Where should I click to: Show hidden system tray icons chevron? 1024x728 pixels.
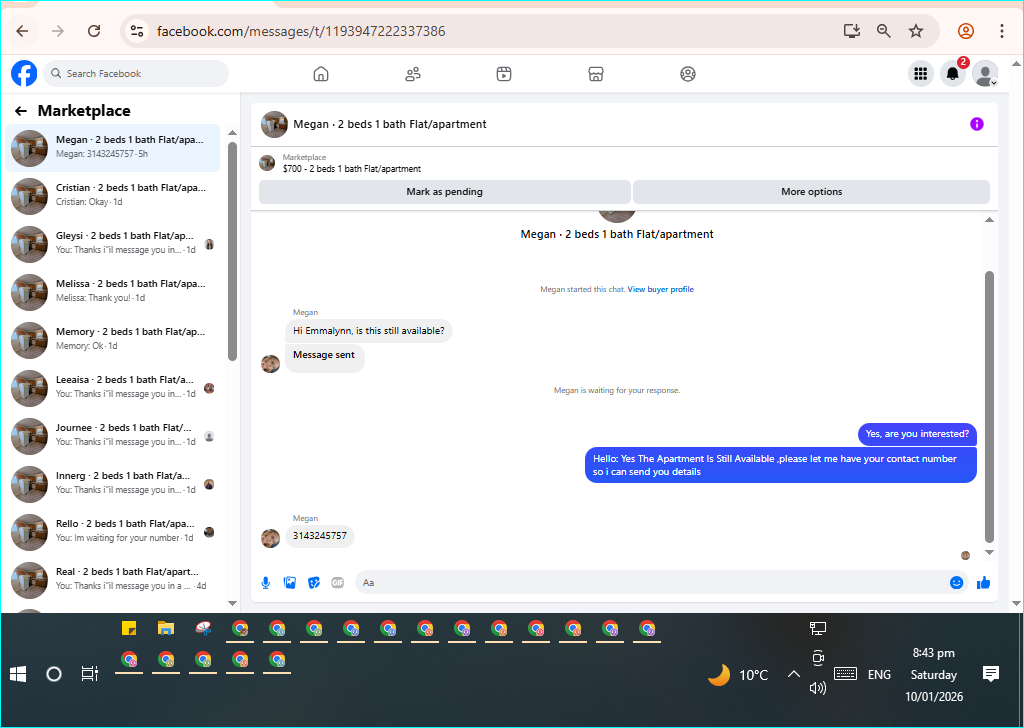[x=793, y=674]
